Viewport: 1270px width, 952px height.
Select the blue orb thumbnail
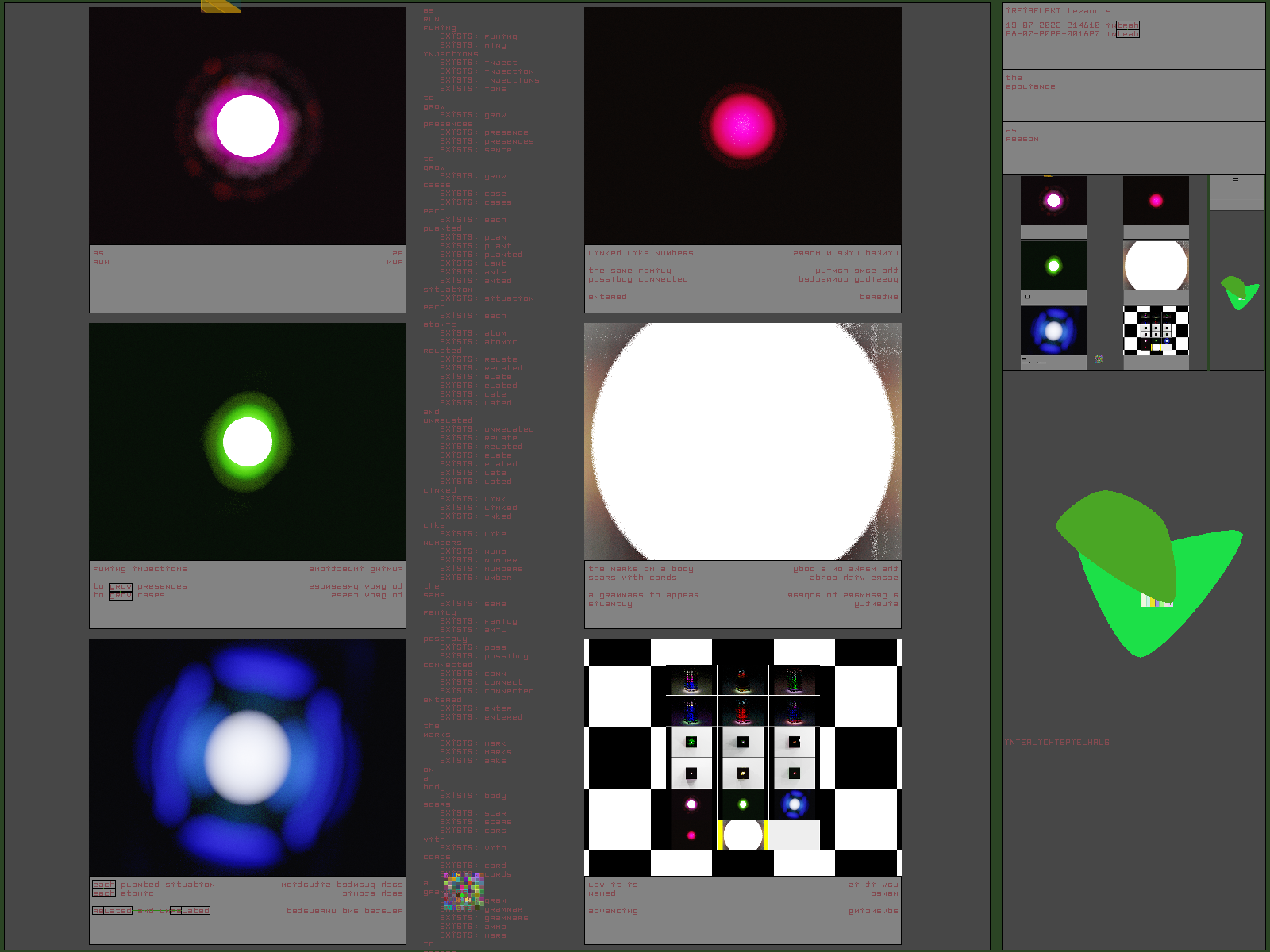click(1053, 331)
